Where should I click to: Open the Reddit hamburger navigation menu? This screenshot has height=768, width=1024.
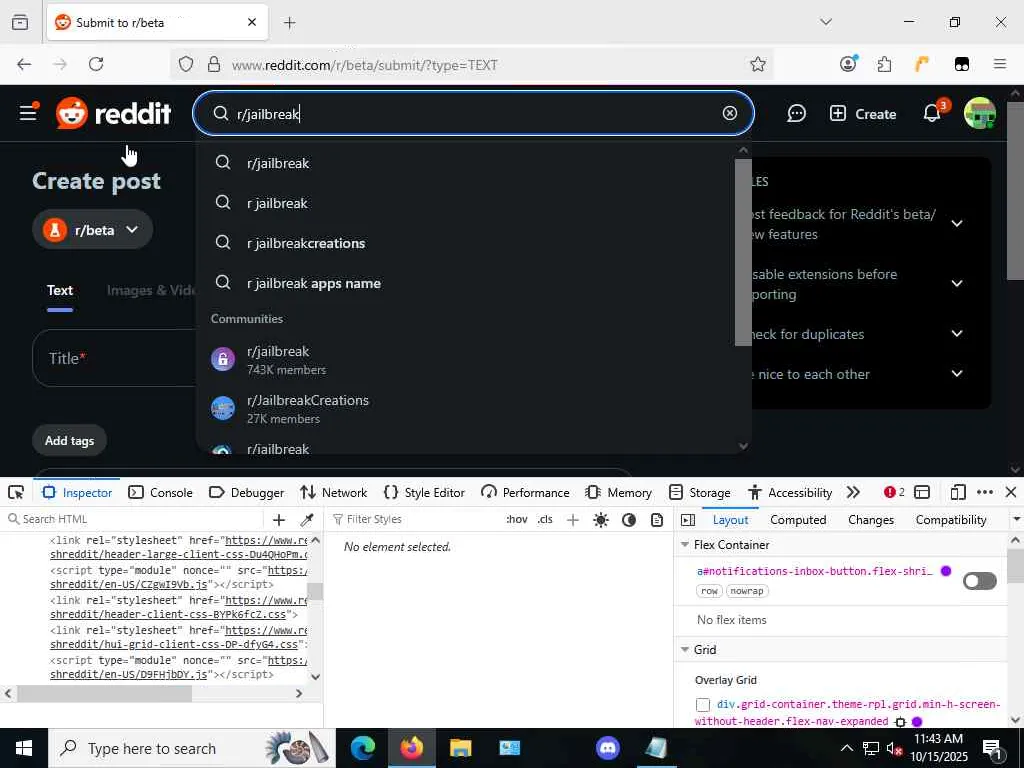click(28, 114)
